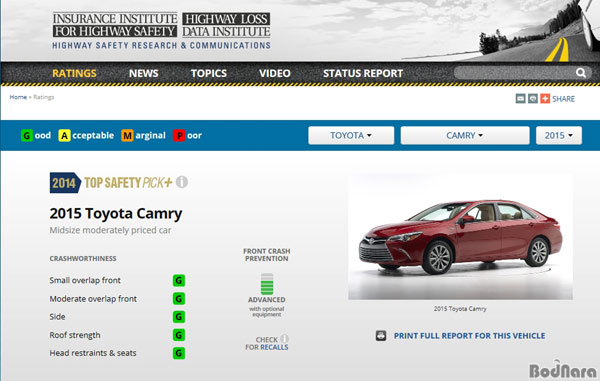The image size is (600, 381).
Task: Click the 2015 Toyota Camry photo
Action: click(x=460, y=236)
